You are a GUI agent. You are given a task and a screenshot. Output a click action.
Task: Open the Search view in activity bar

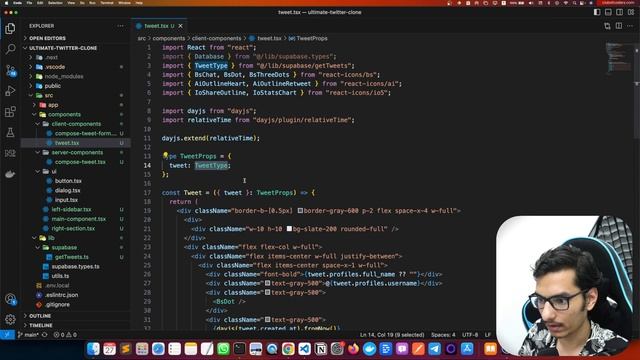pos(10,49)
